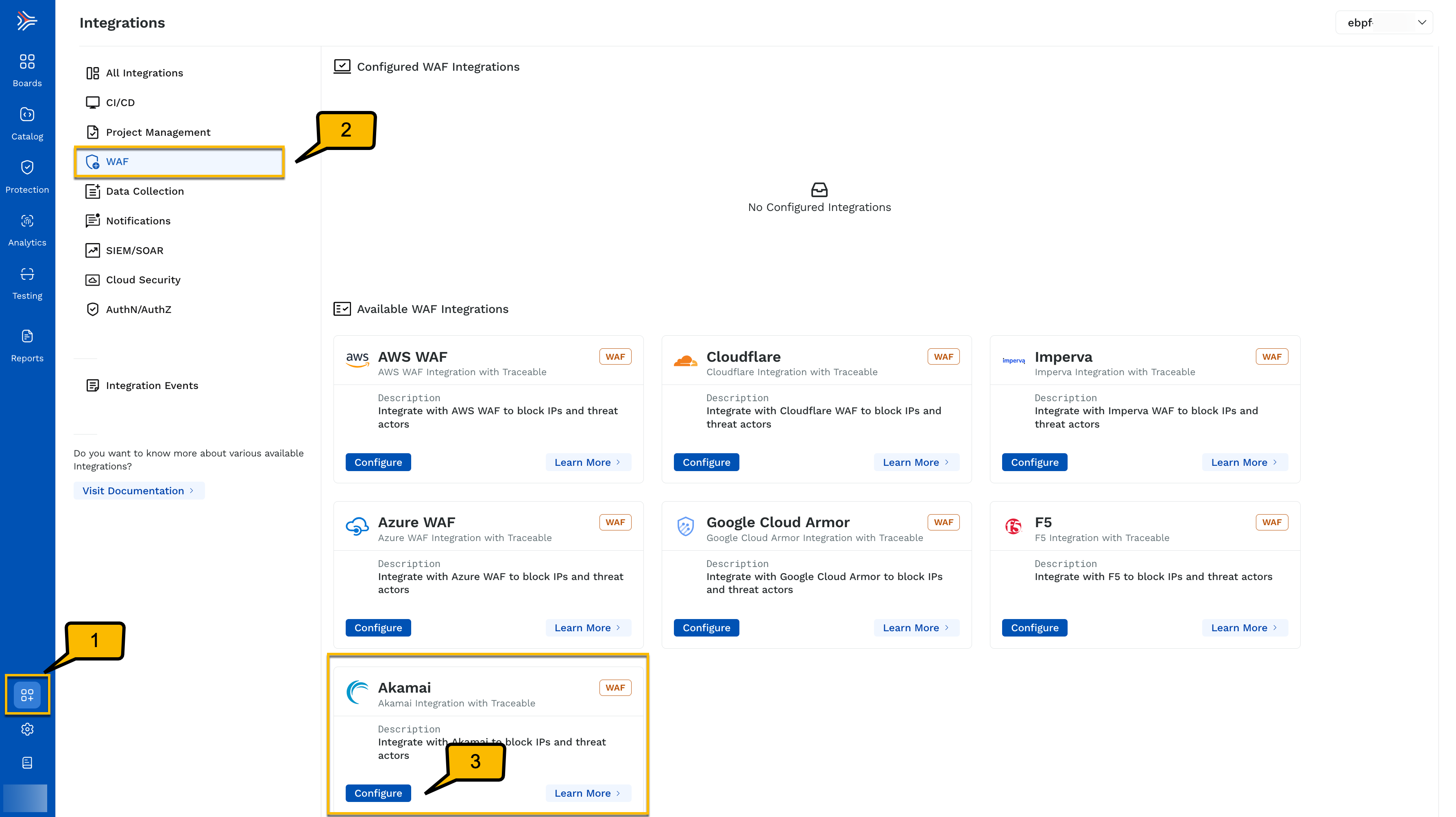Click Visit Documentation link
Viewport: 1456px width, 817px height.
pyautogui.click(x=138, y=490)
